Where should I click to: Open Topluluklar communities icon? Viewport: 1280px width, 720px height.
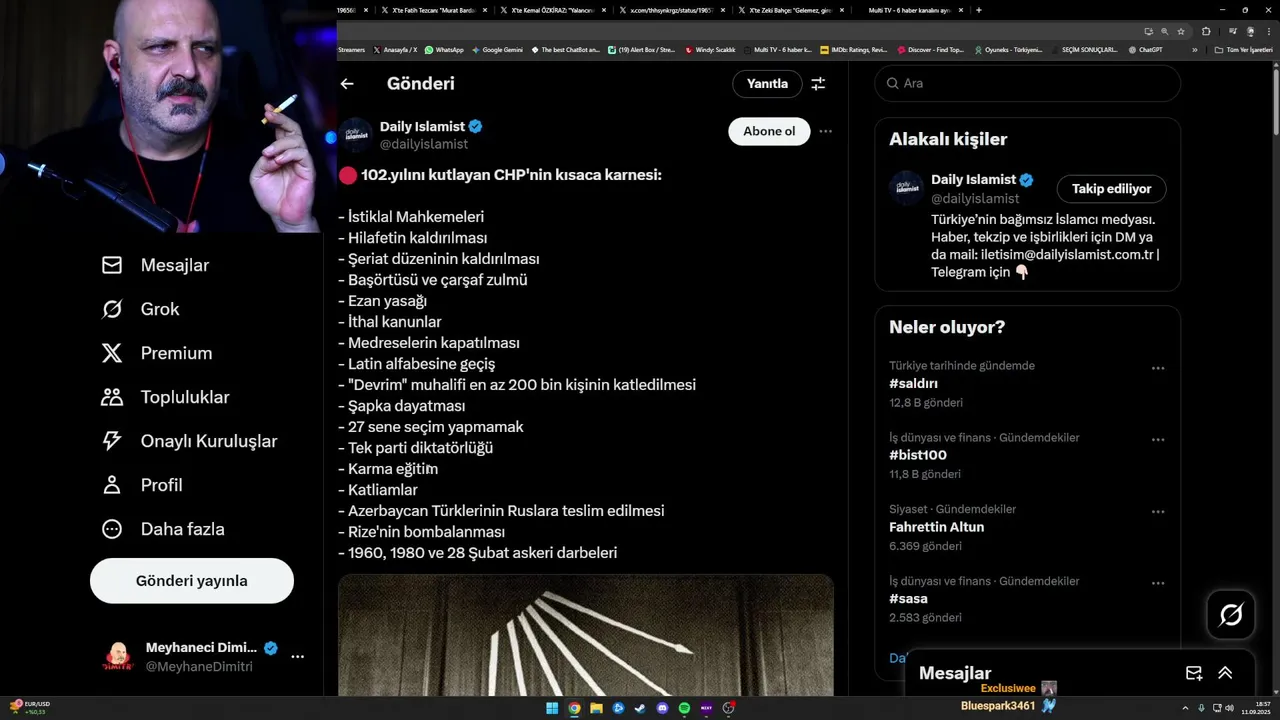[x=112, y=397]
